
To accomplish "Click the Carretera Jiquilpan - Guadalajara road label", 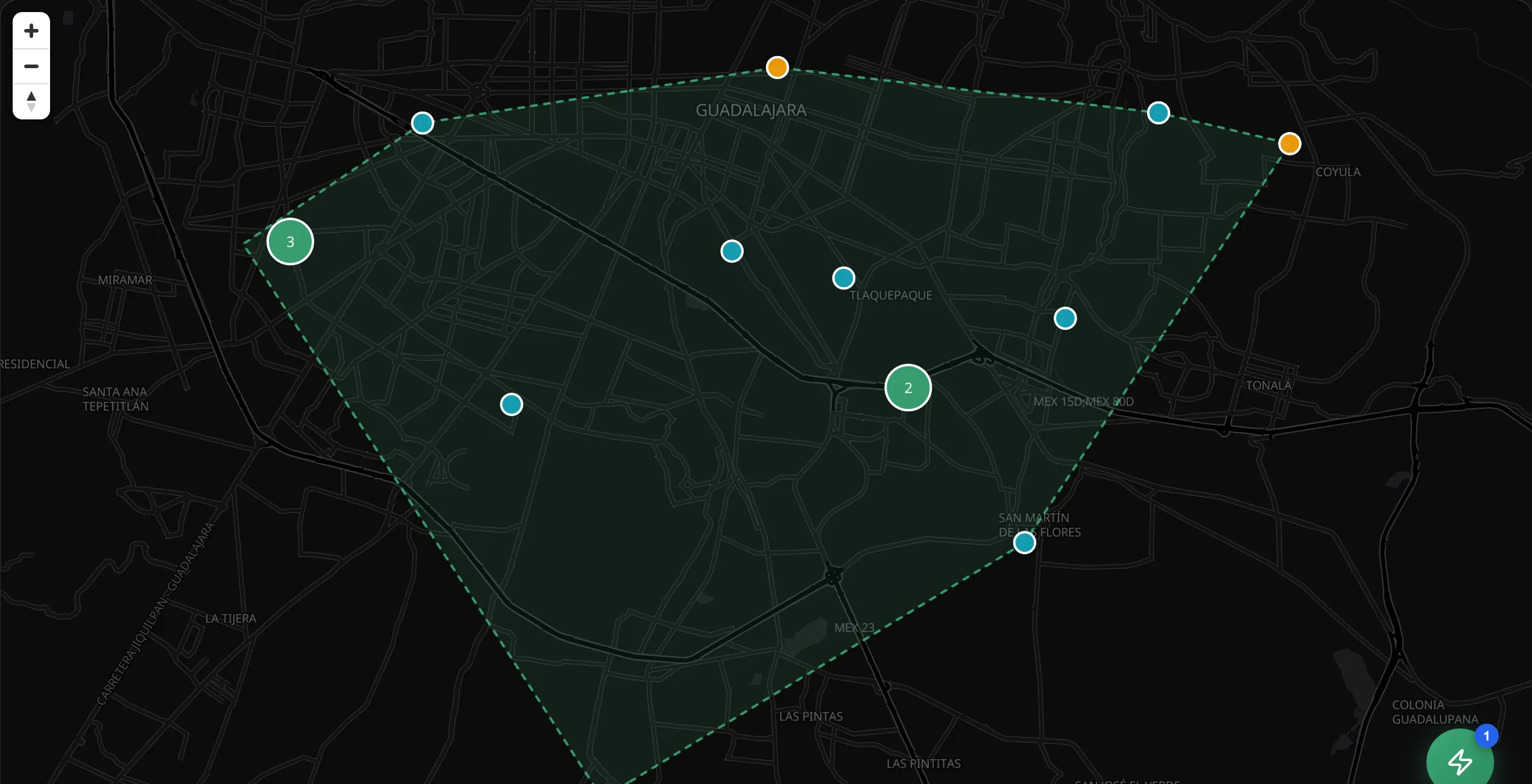I will pos(156,613).
